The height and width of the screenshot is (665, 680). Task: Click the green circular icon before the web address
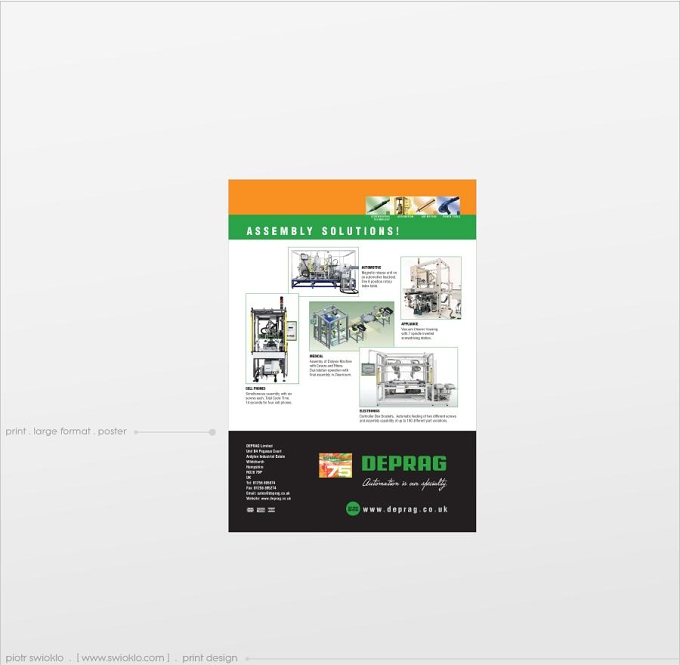point(353,508)
